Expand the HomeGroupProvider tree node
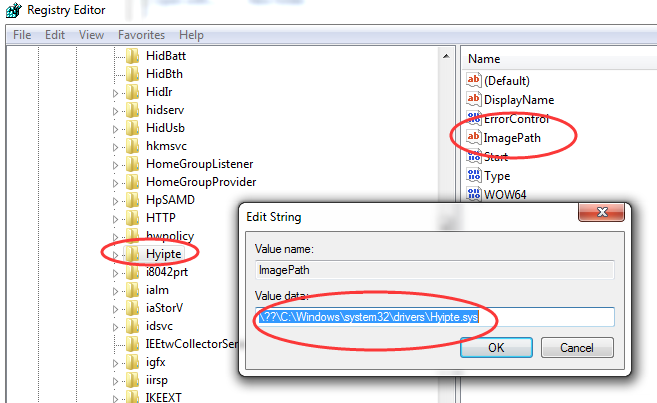Viewport: 657px width, 403px height. pos(116,183)
